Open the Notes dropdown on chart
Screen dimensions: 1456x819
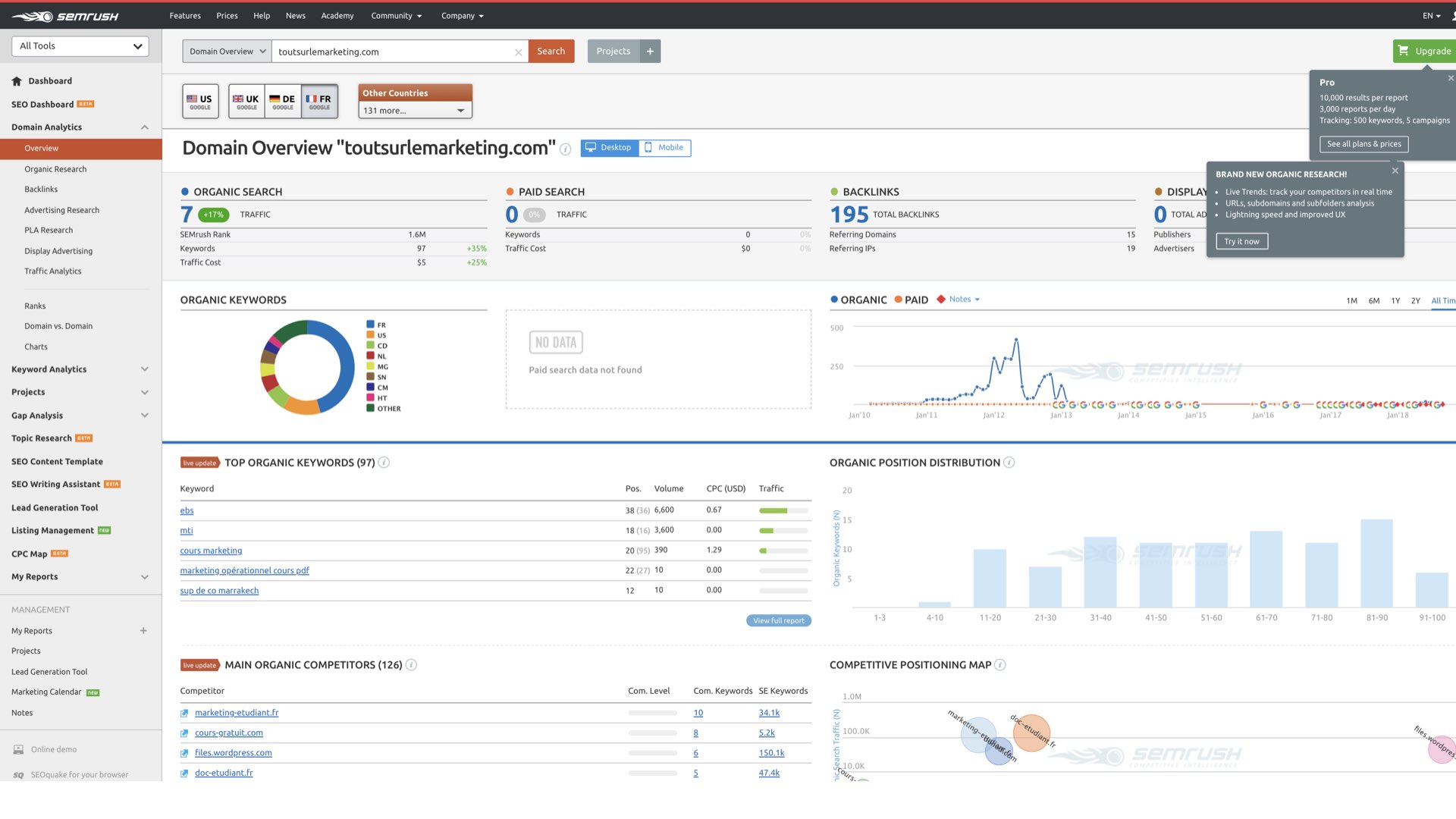pyautogui.click(x=964, y=300)
